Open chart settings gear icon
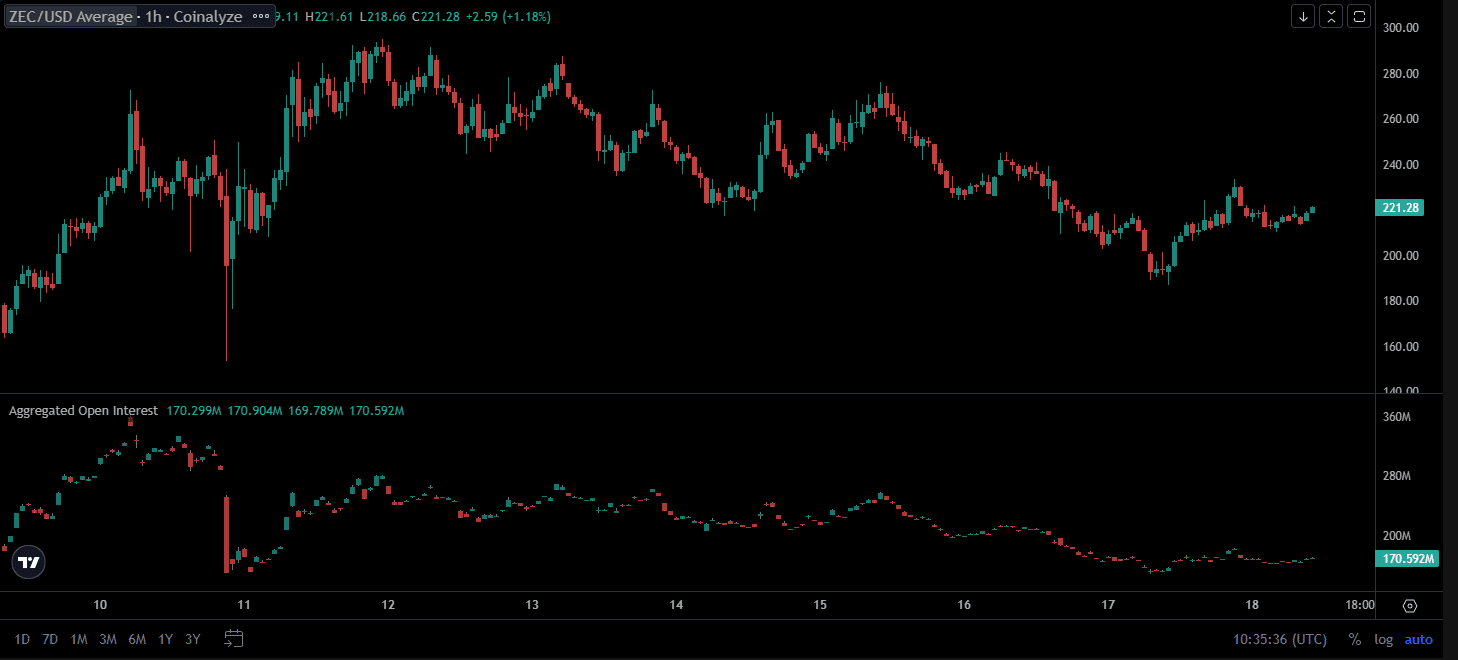Image resolution: width=1458 pixels, height=660 pixels. pos(1410,606)
